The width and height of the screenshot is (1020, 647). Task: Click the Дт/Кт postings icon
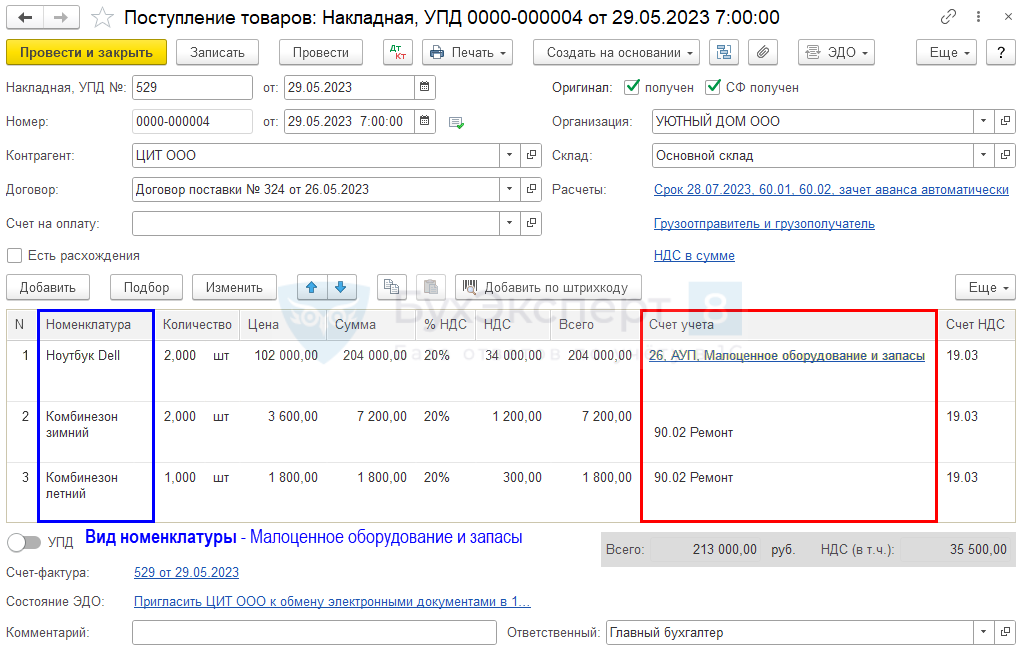click(397, 53)
